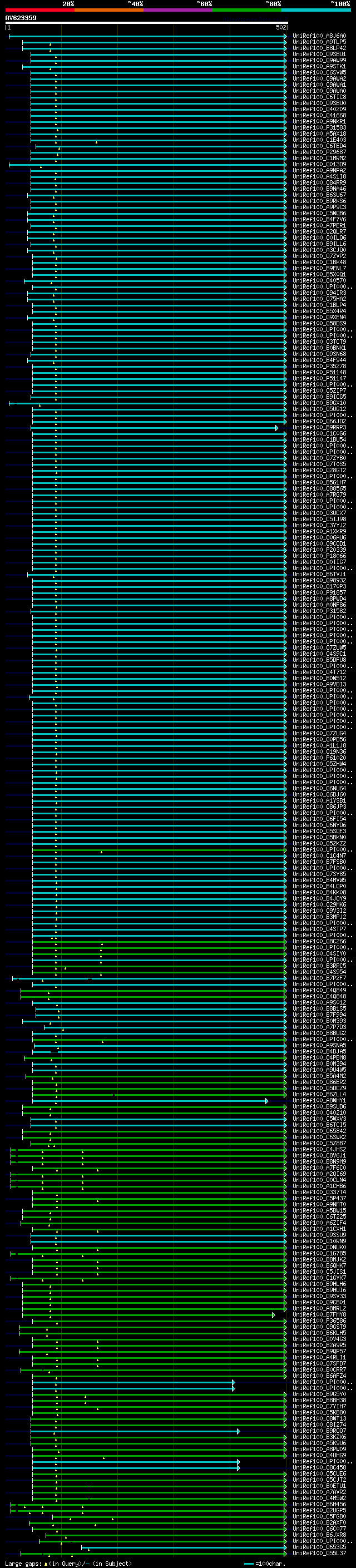Click the UniRef100_Q653G5 label
This screenshot has width=356, height=1568.
[319, 1547]
